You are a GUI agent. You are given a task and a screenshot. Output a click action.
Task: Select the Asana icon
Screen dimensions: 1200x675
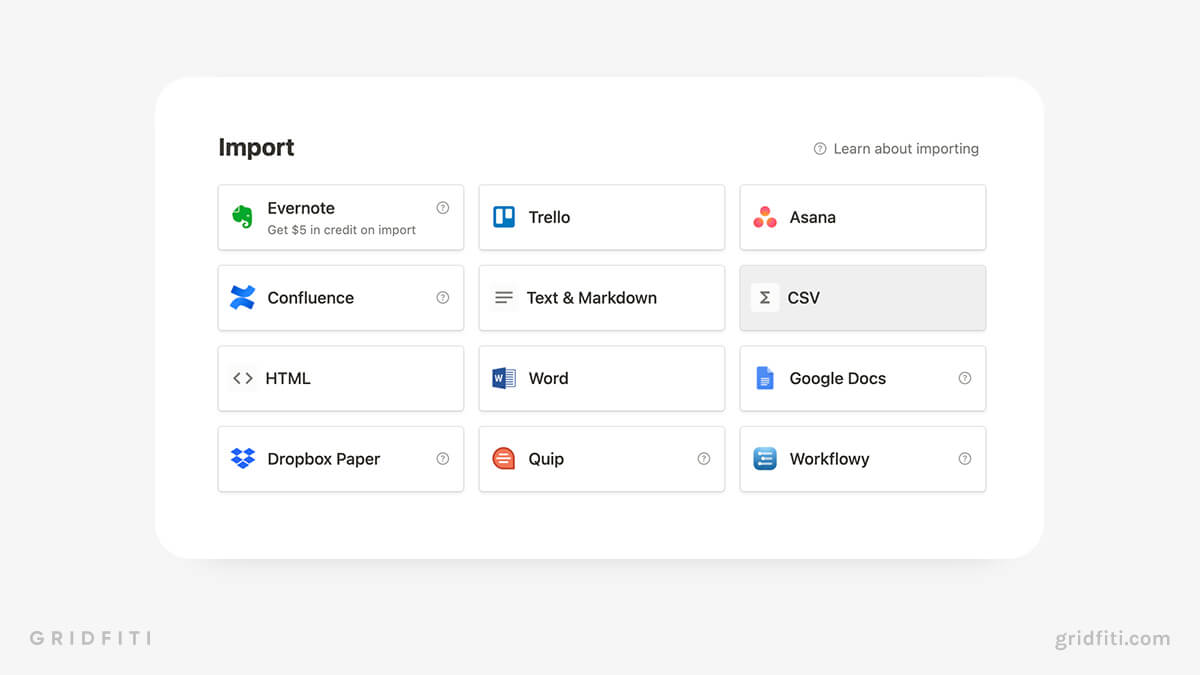point(764,217)
